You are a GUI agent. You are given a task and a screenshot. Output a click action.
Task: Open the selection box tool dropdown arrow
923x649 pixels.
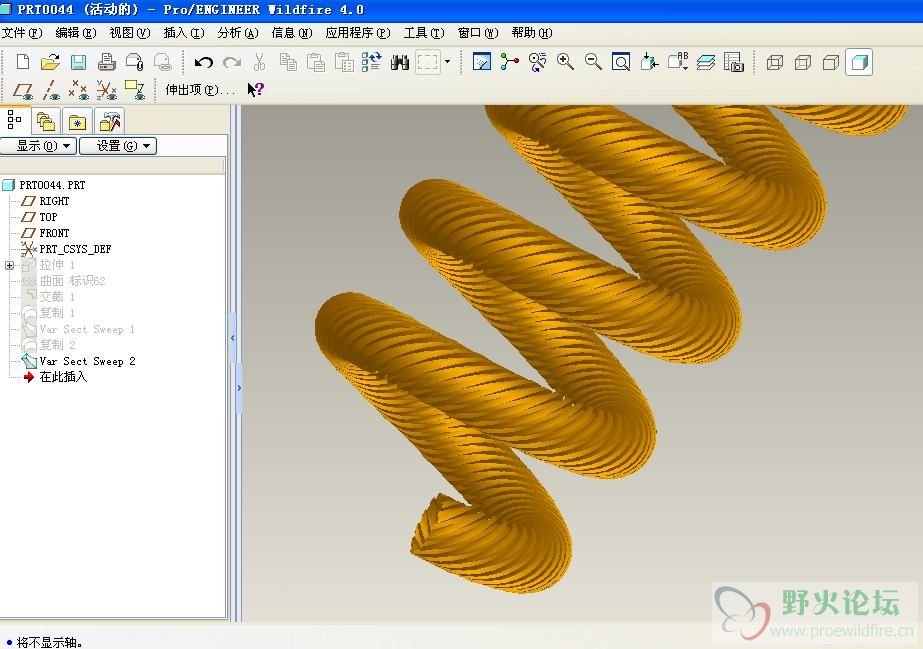tap(447, 62)
